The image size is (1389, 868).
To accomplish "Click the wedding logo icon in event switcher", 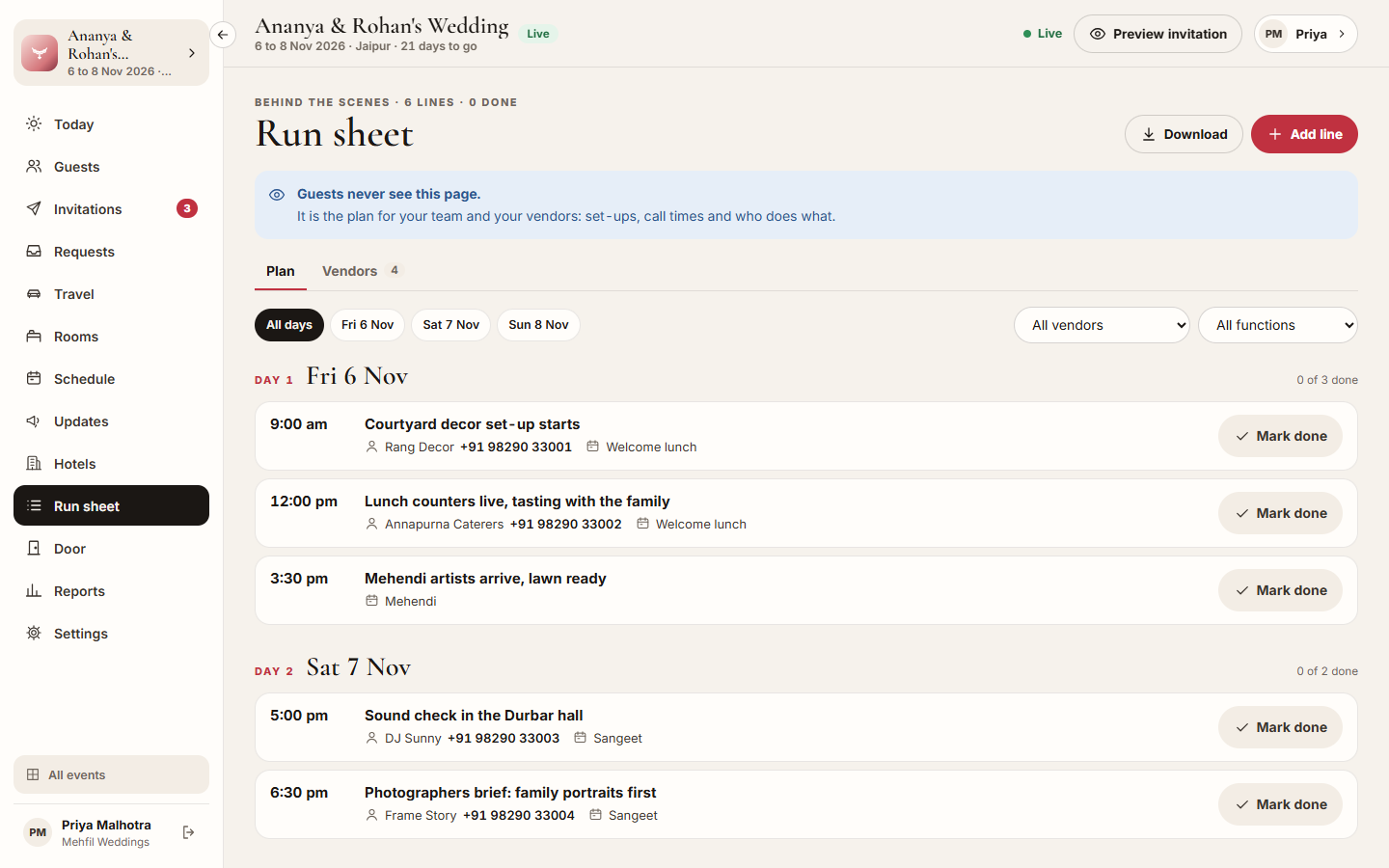I will [40, 53].
